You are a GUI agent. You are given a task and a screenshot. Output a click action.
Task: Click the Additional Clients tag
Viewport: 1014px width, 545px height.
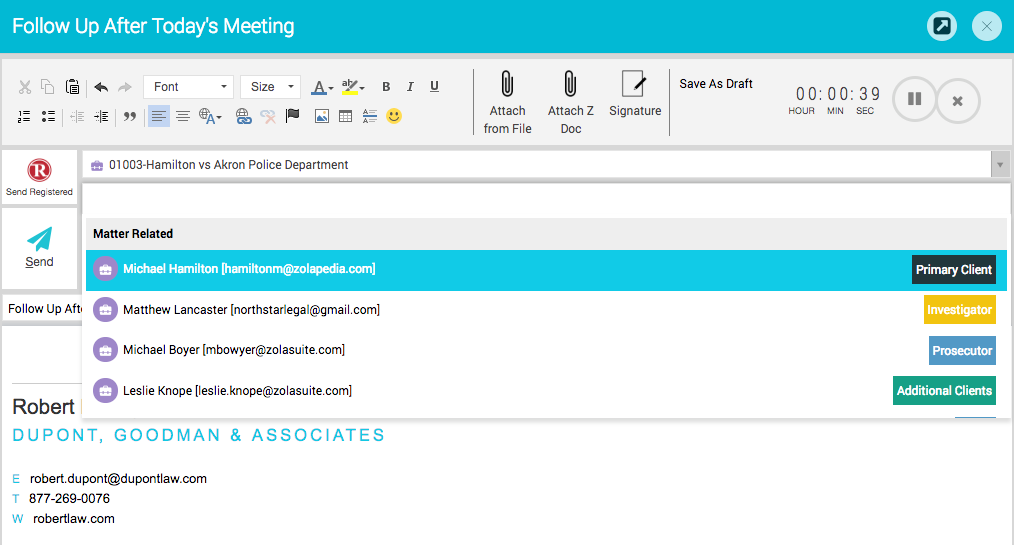944,390
